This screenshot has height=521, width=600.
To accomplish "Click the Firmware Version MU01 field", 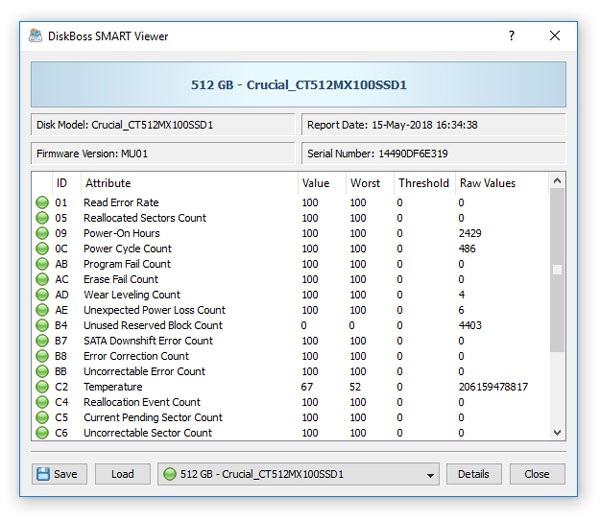I will (x=163, y=153).
